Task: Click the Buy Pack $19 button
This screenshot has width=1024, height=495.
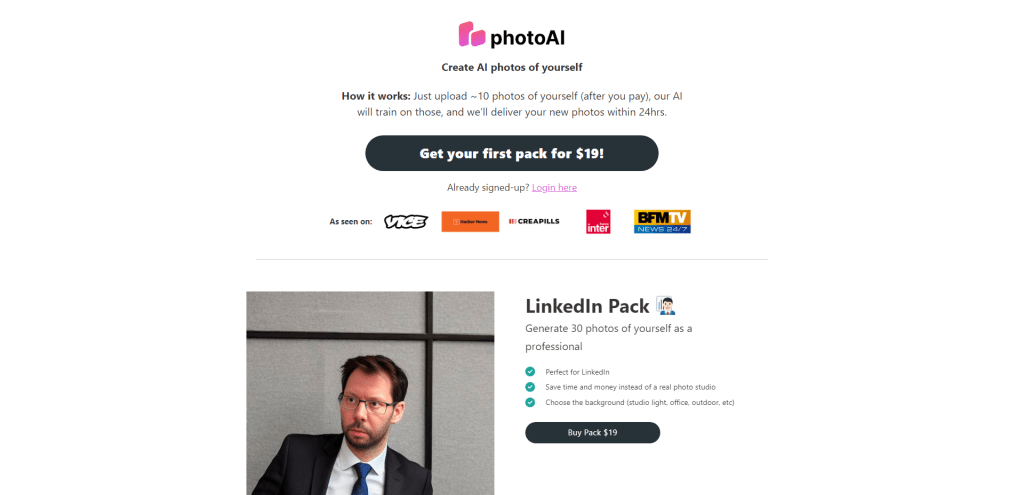Action: 592,432
